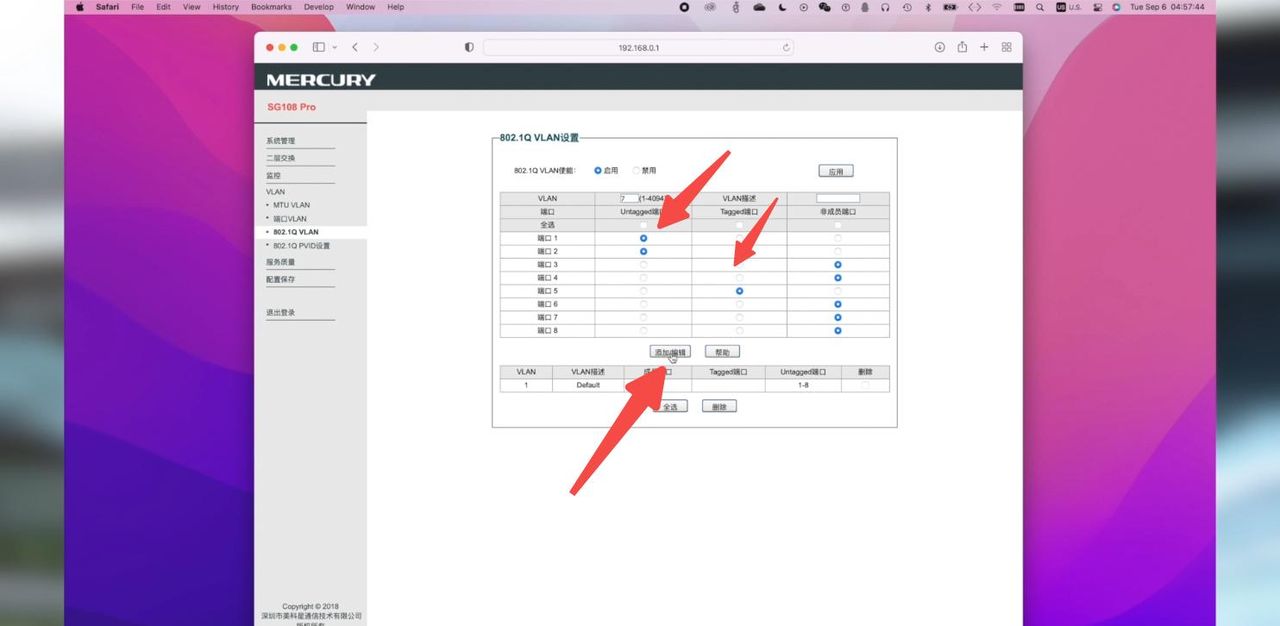Open sidebar options chevron in Safari toolbar
This screenshot has height=626, width=1280.
coord(334,47)
